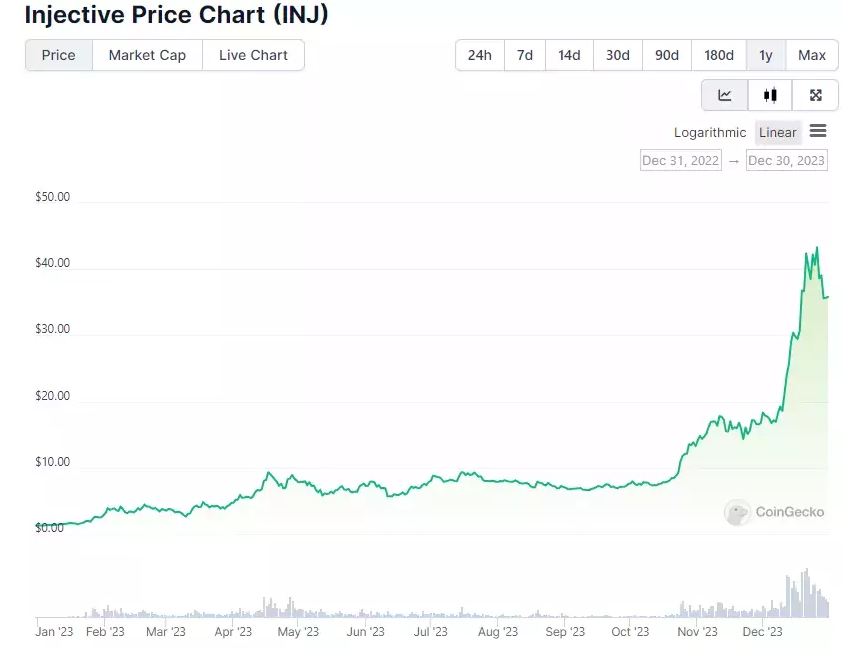Select the 180d time range
Screen dimensions: 842x648
(x=719, y=55)
